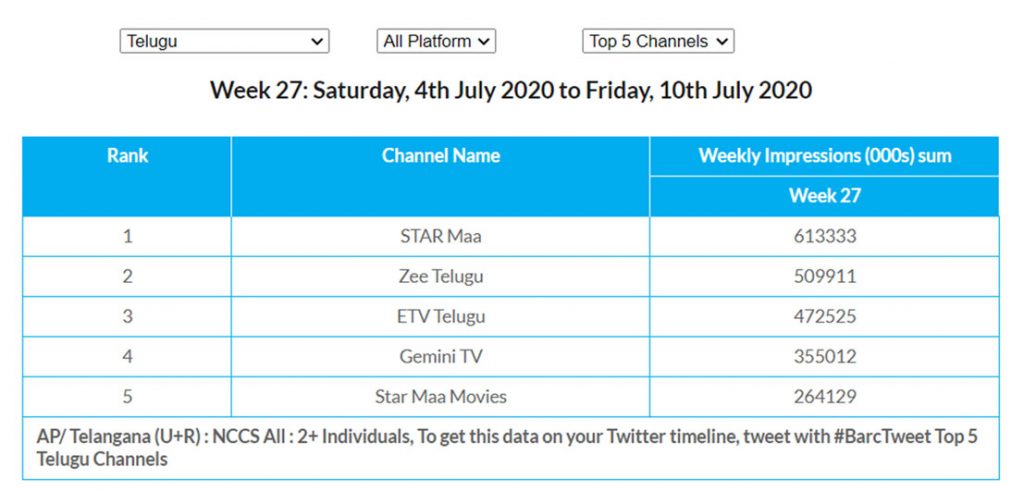Click the rank 1 cell

127,237
